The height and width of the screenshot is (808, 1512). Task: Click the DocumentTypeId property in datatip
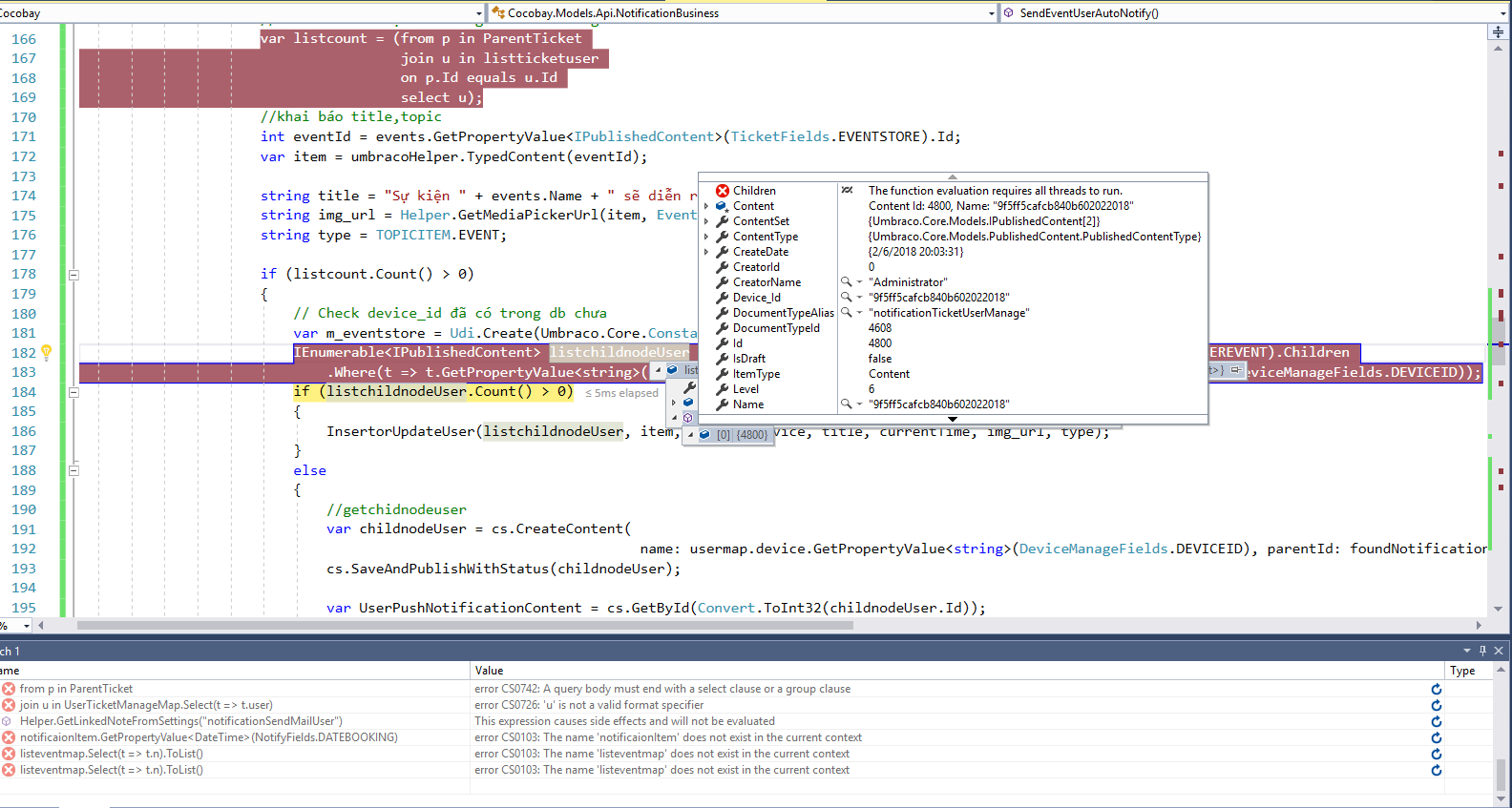click(776, 328)
